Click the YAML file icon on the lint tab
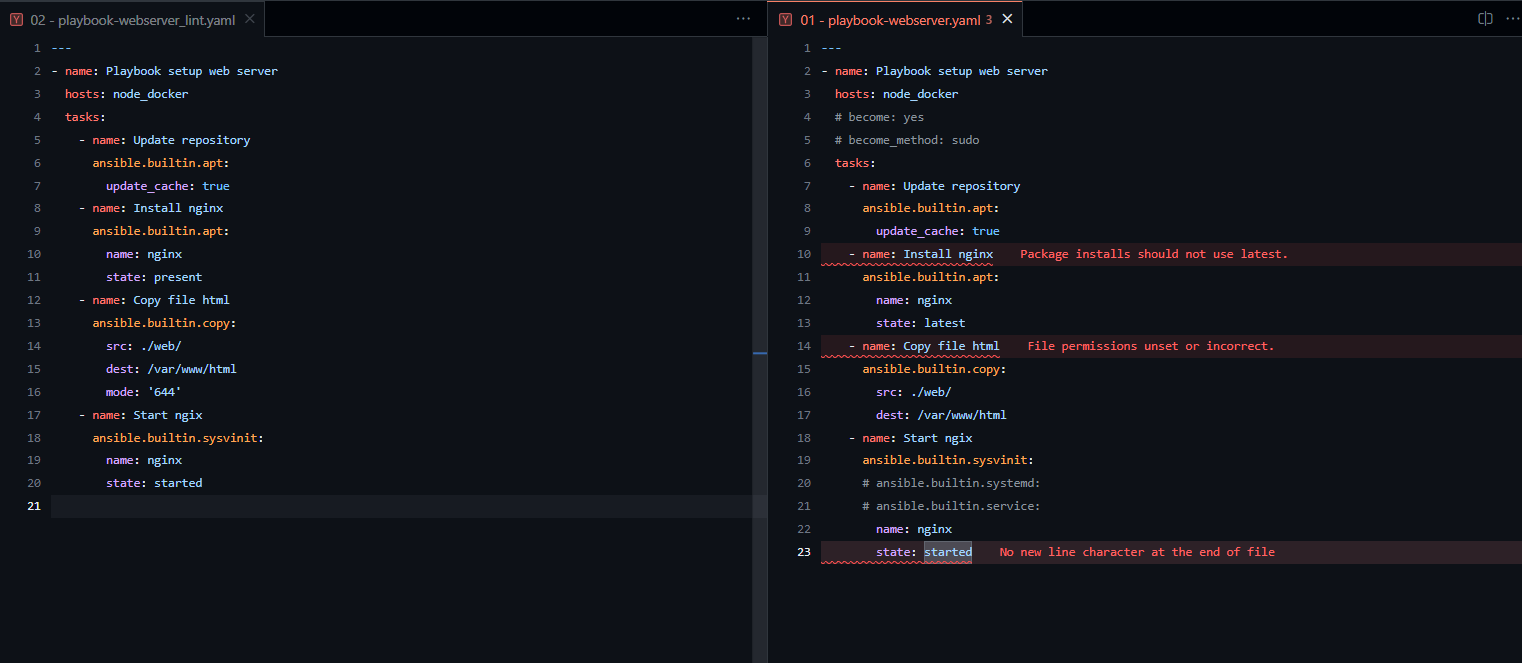 point(16,19)
